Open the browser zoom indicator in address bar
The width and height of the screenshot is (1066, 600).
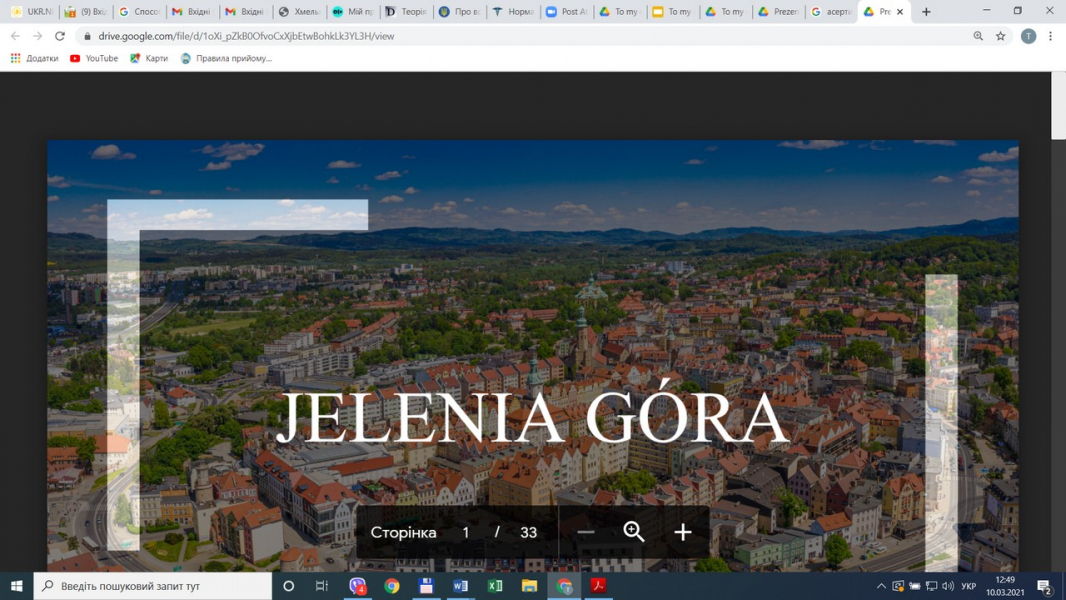[978, 36]
